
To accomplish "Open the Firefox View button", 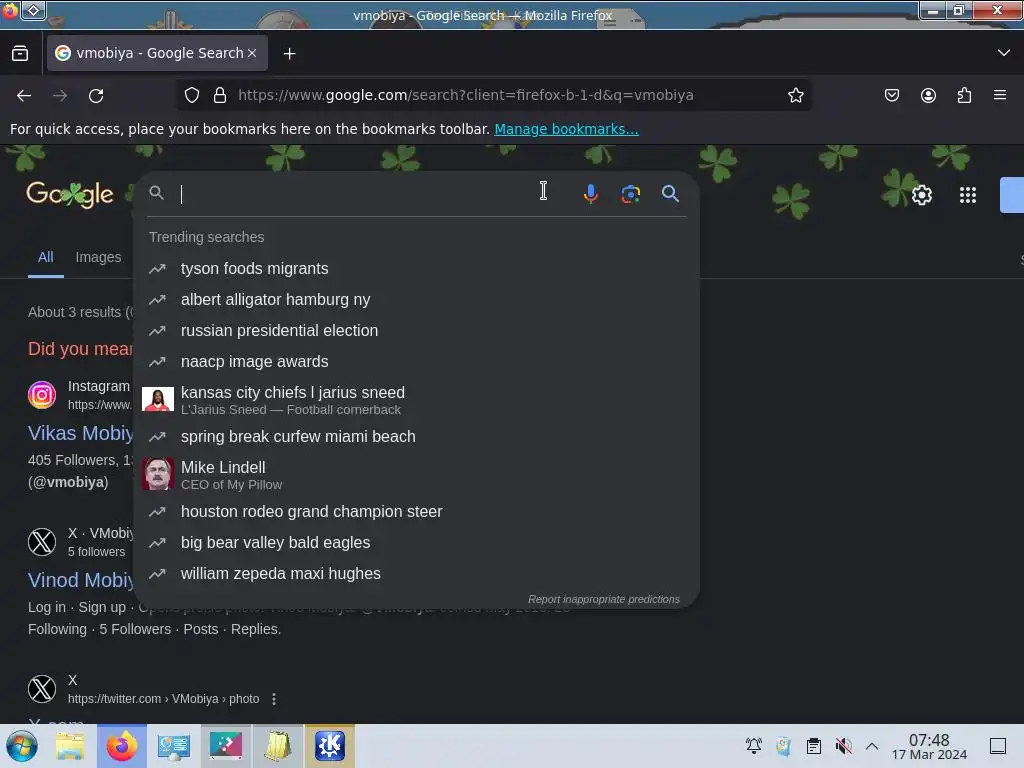I will pos(20,53).
